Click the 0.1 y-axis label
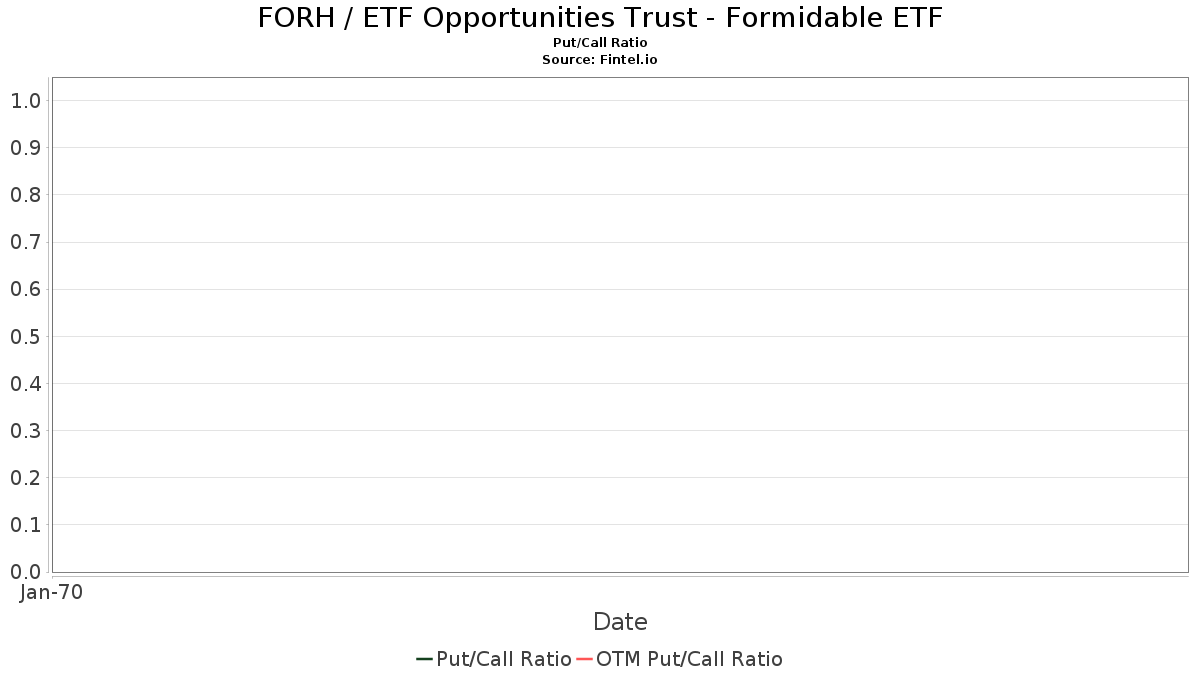 coord(25,524)
